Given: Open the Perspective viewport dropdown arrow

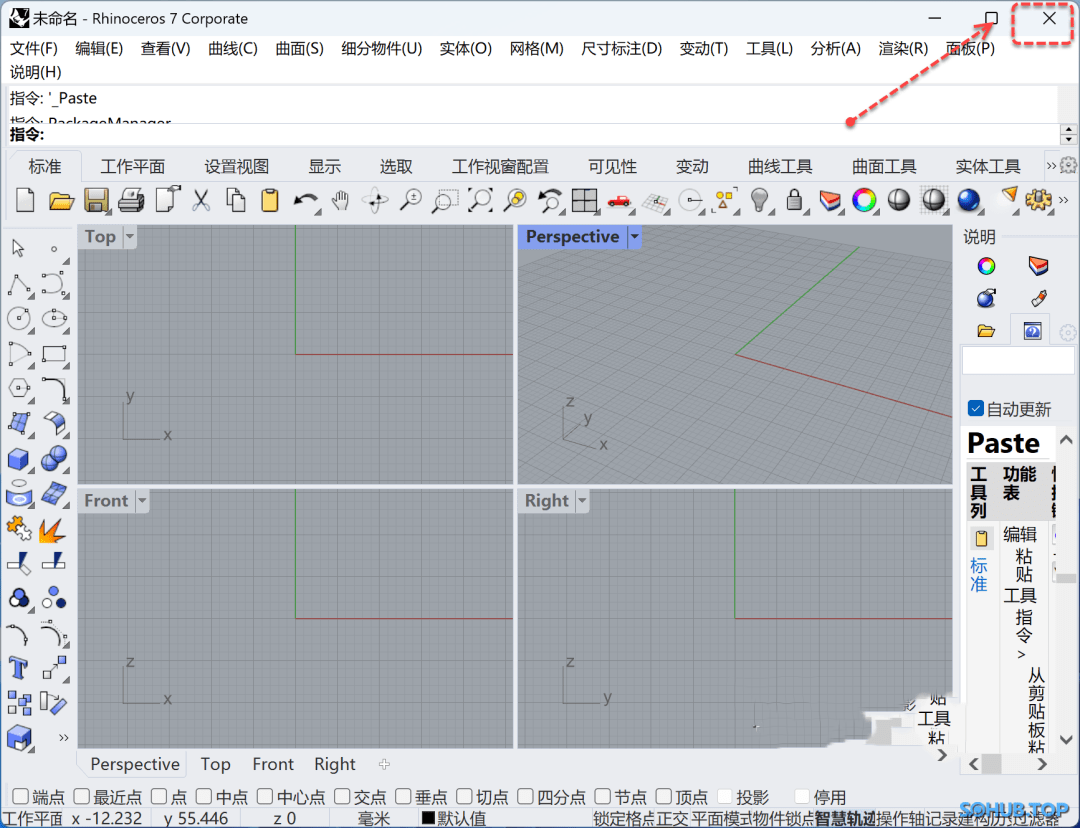Looking at the screenshot, I should tap(634, 237).
